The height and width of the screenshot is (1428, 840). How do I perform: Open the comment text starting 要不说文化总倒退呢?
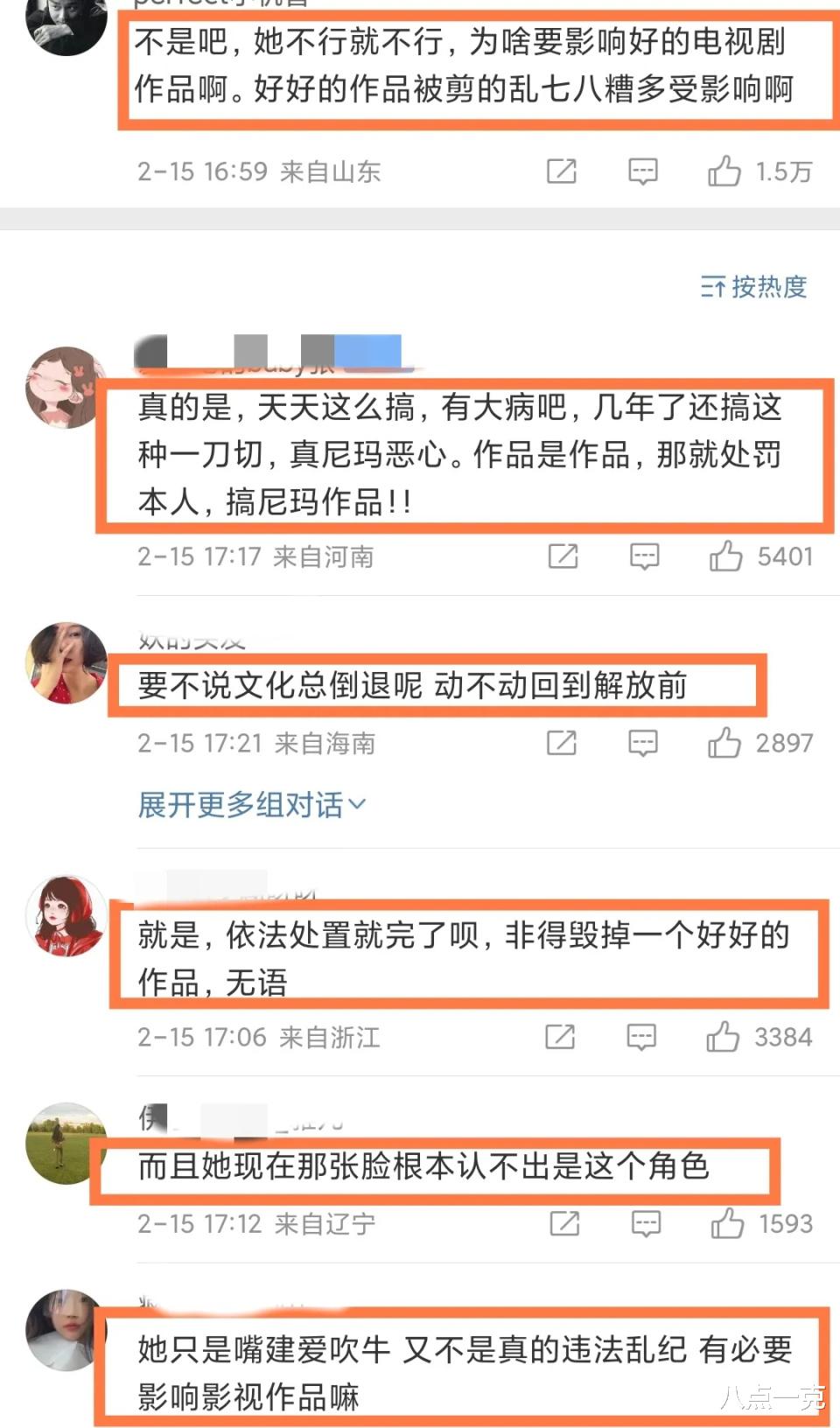point(412,685)
